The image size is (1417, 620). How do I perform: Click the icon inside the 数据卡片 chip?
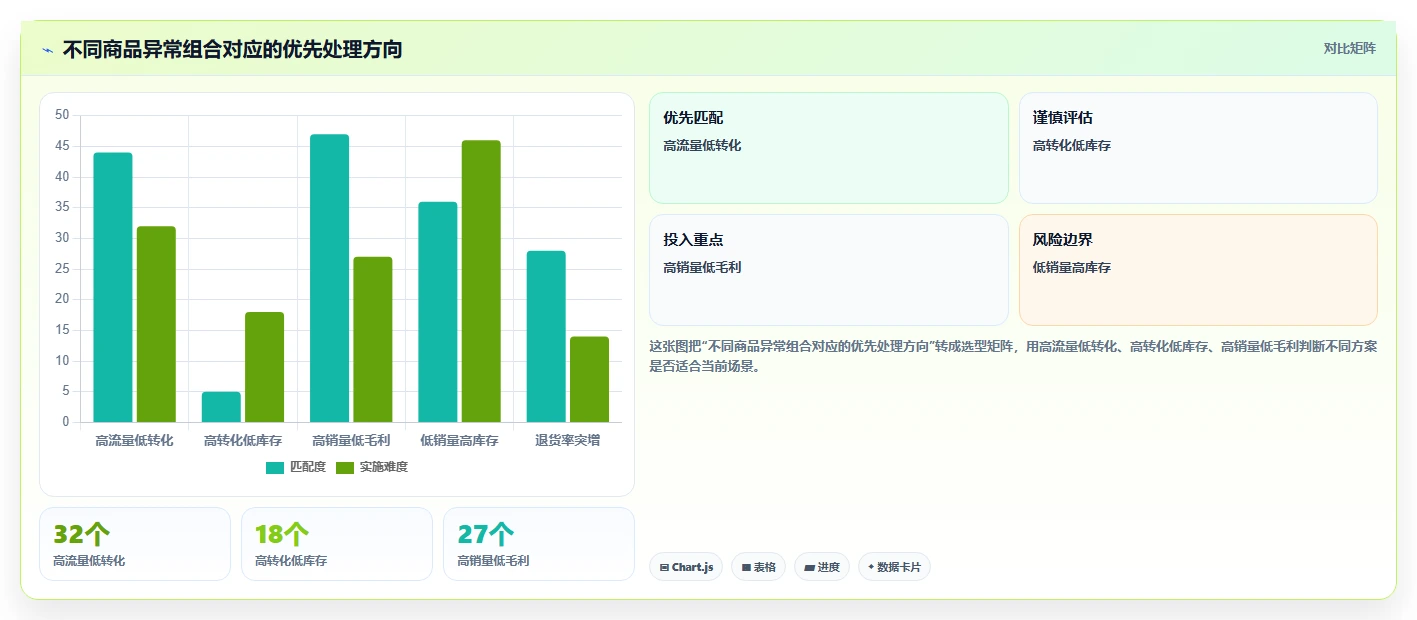[x=871, y=567]
